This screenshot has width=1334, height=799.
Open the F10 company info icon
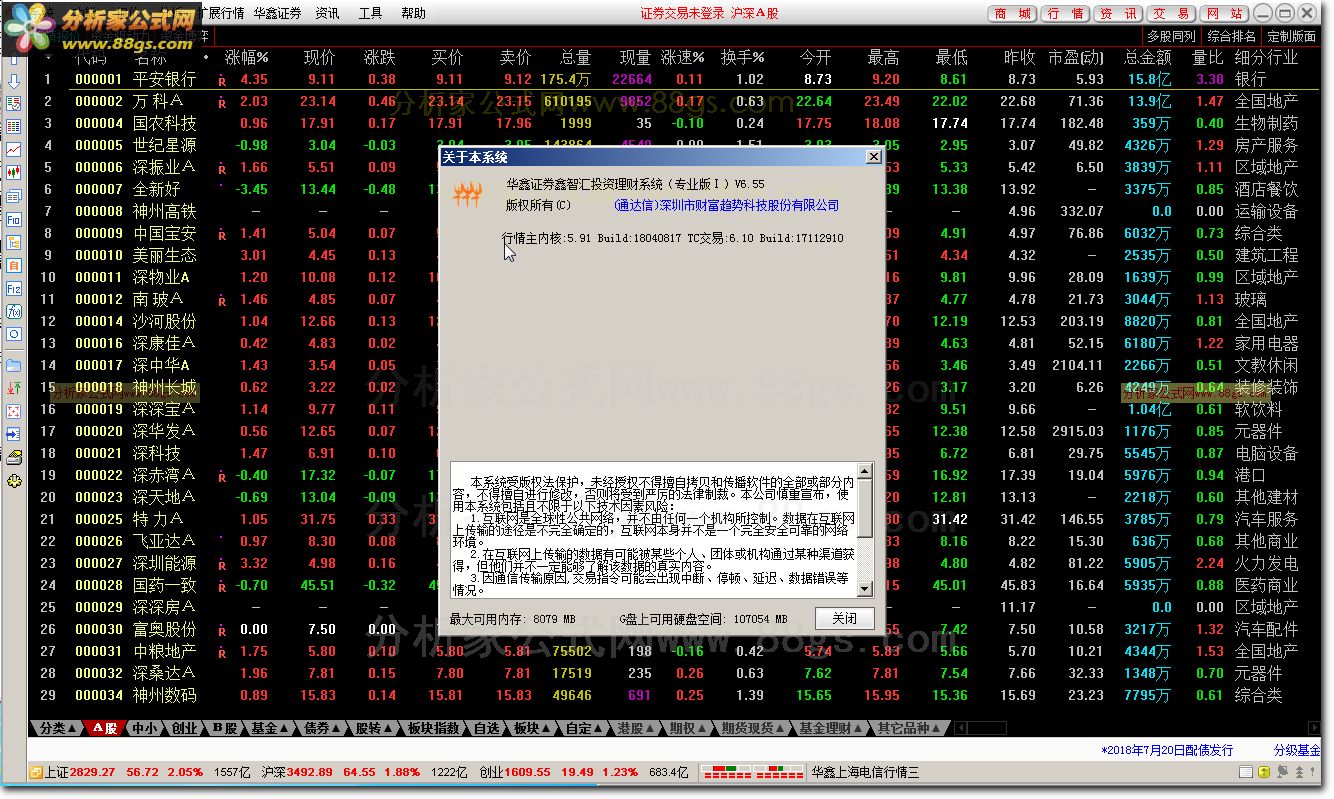click(13, 219)
